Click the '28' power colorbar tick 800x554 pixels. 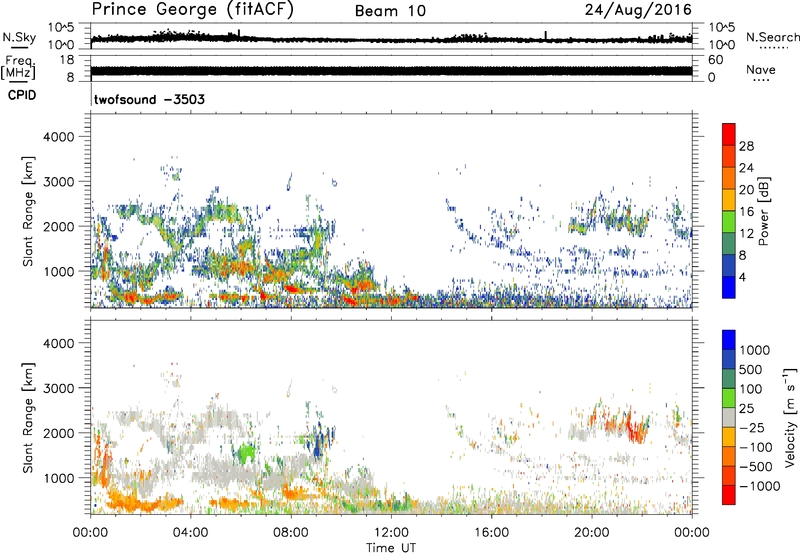746,146
